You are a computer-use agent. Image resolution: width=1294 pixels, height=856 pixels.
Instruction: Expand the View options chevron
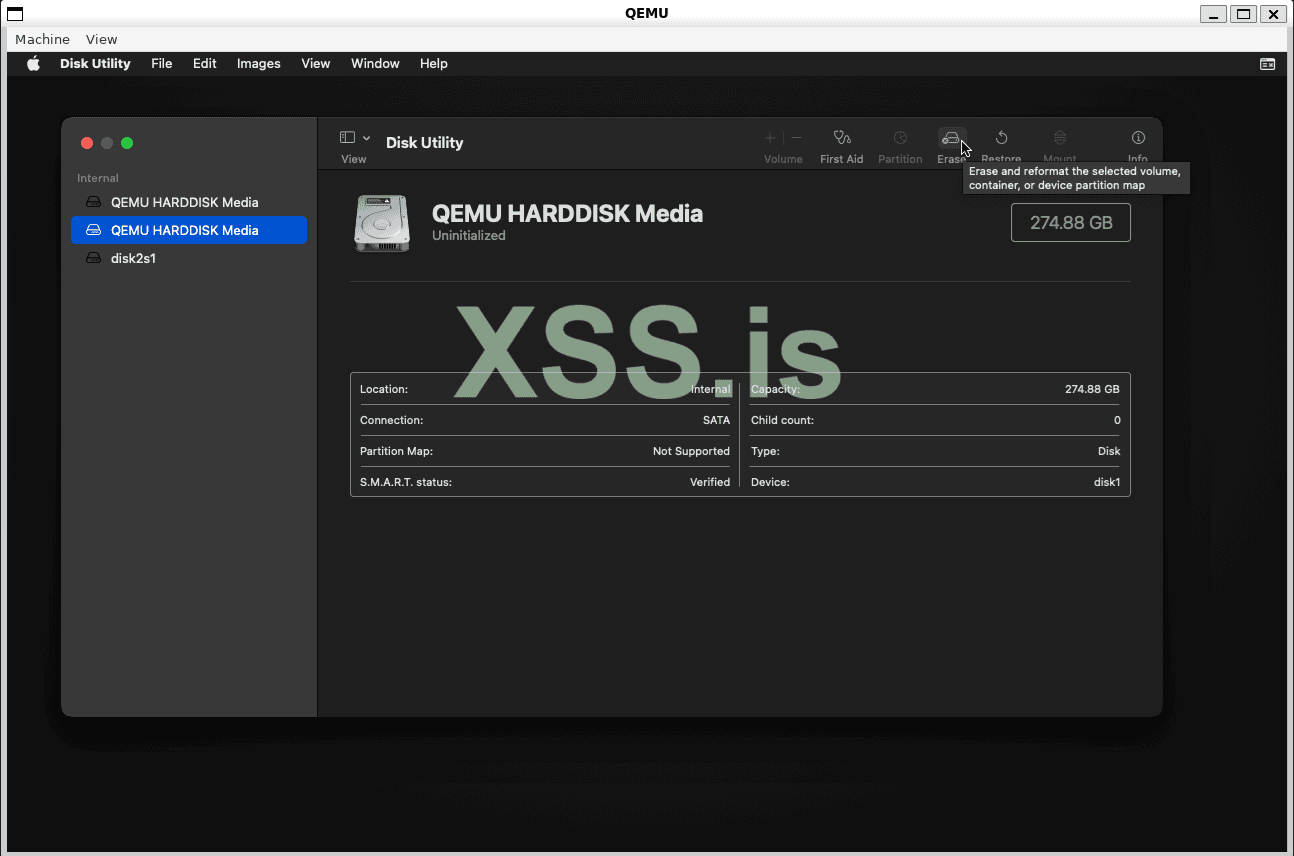[x=367, y=138]
